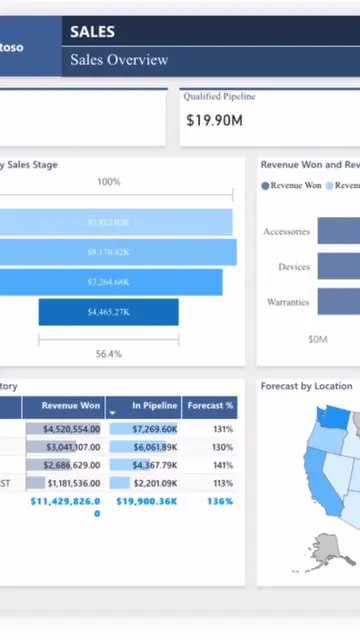This screenshot has height=640, width=360.
Task: Select Oregon on the forecast map
Action: (327, 438)
